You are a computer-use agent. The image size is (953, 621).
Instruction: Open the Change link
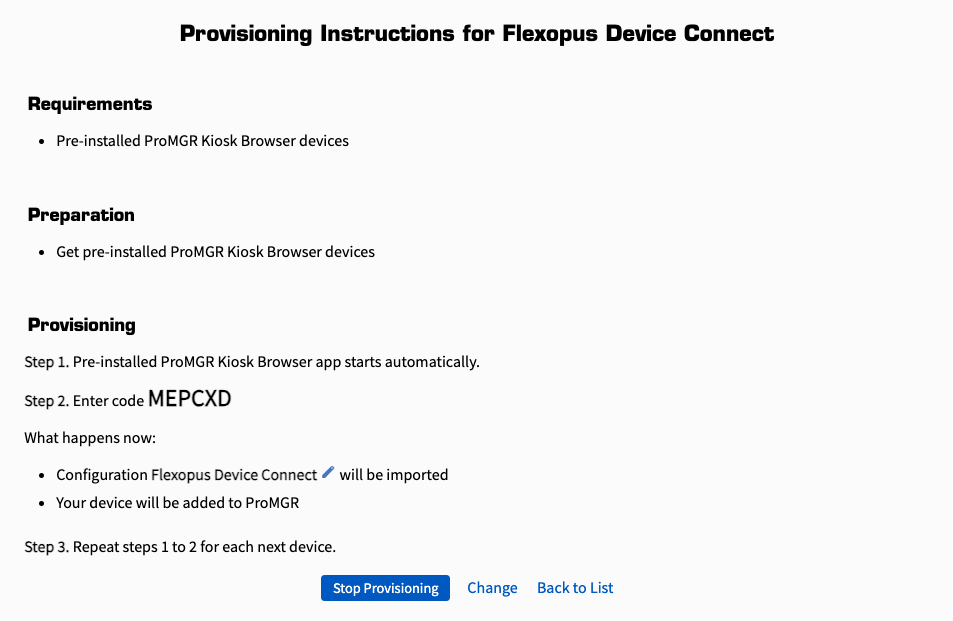coord(492,588)
